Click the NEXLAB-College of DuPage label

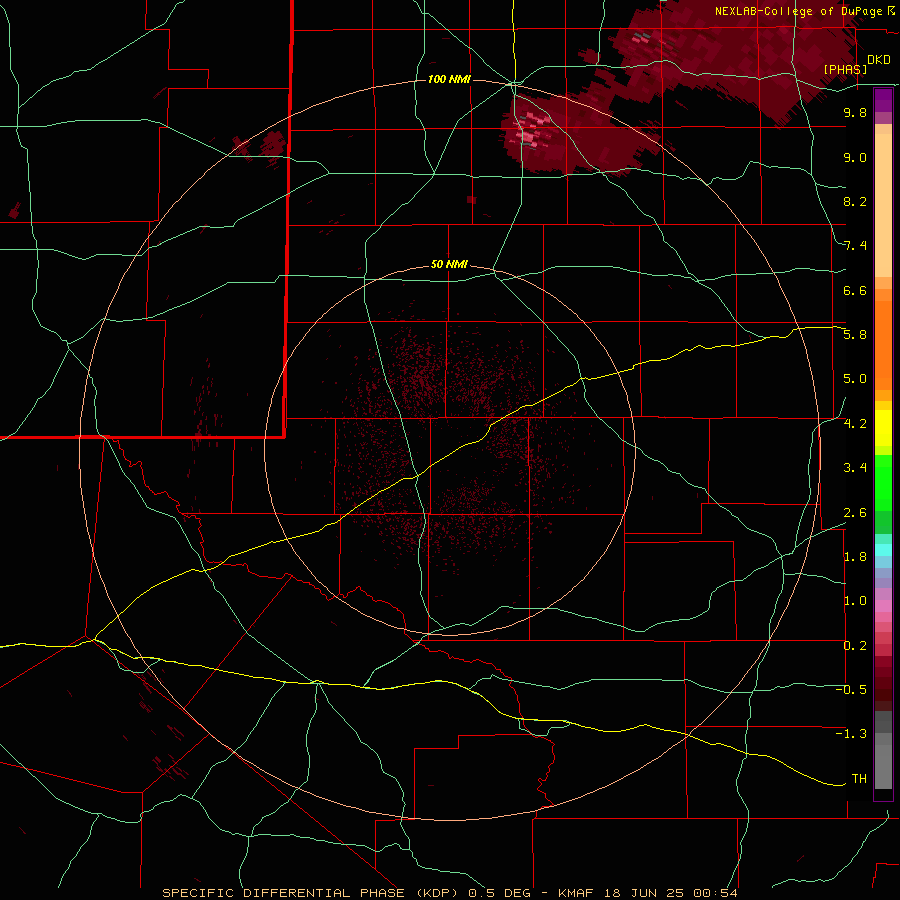click(x=799, y=11)
